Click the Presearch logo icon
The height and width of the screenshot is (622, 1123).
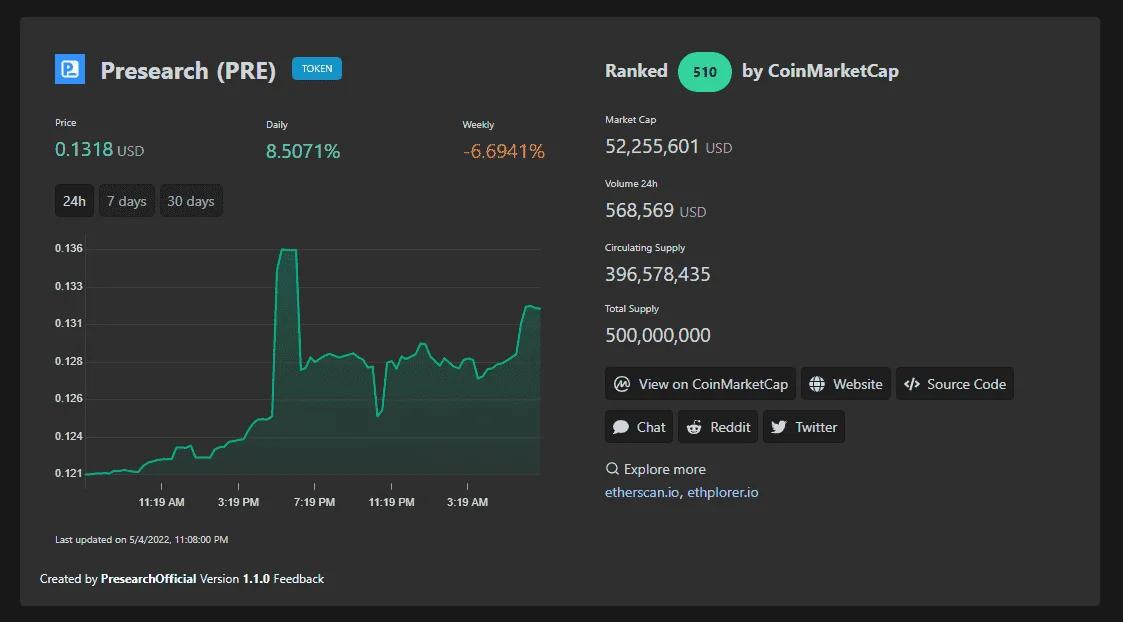(70, 69)
